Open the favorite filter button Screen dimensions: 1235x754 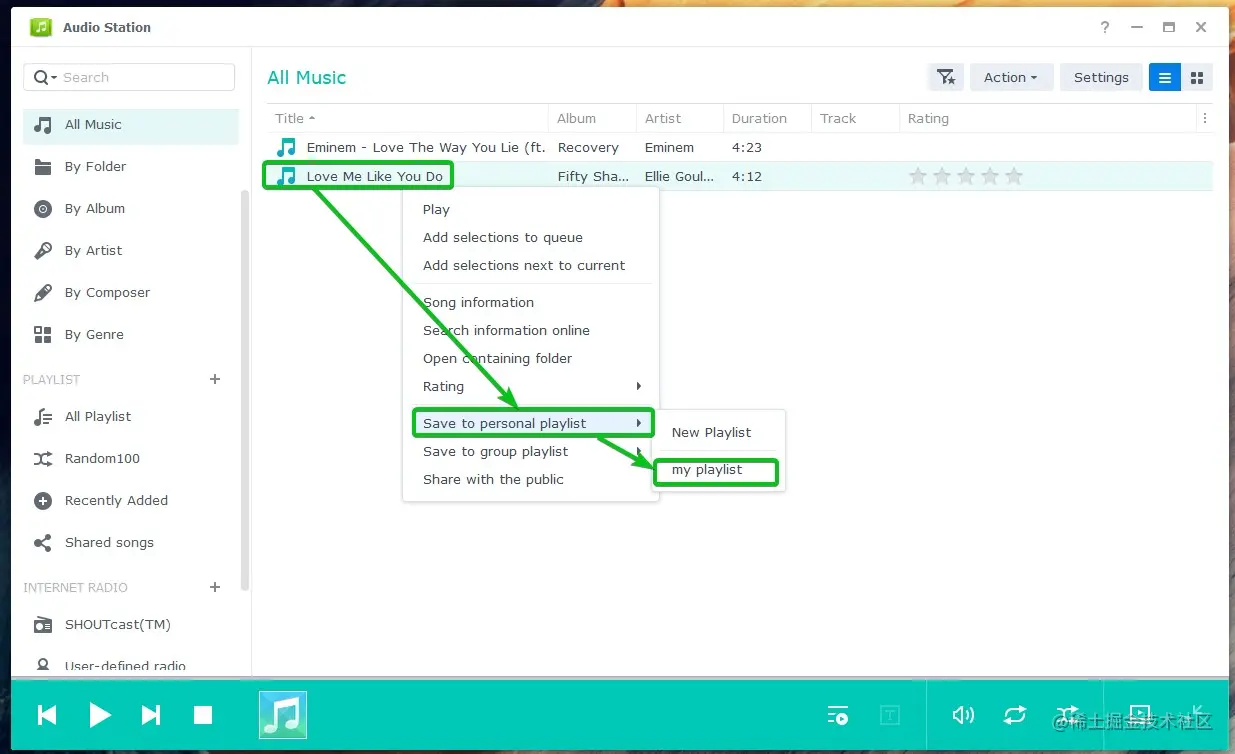(x=946, y=77)
